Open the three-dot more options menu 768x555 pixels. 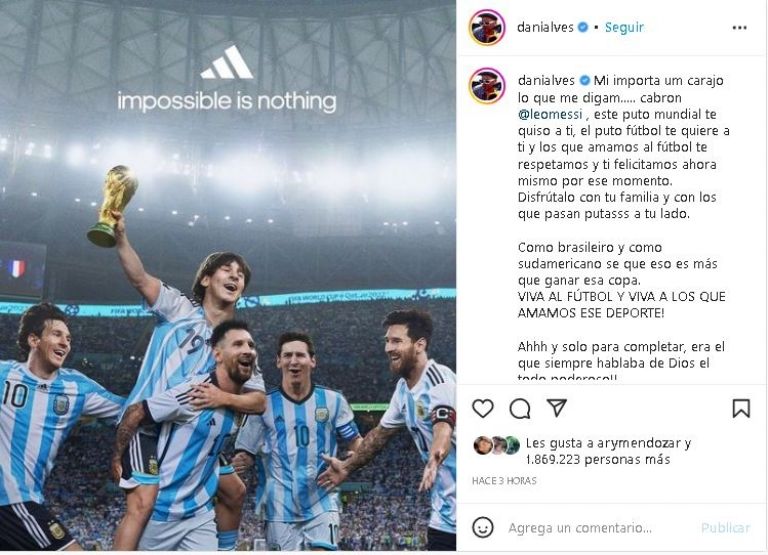pyautogui.click(x=739, y=27)
